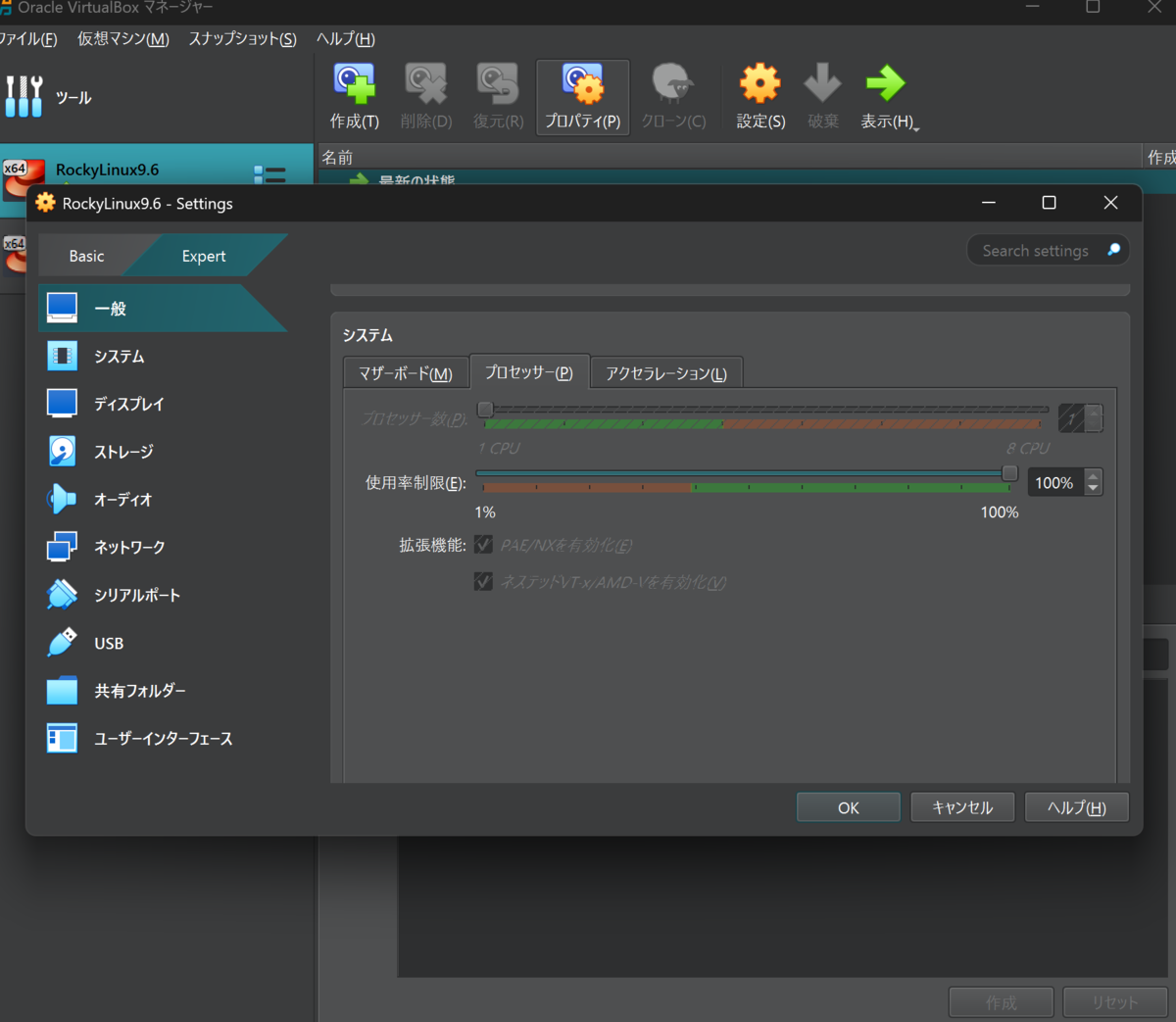Click the 復元(R) toolbar icon
This screenshot has width=1176, height=1022.
498,84
